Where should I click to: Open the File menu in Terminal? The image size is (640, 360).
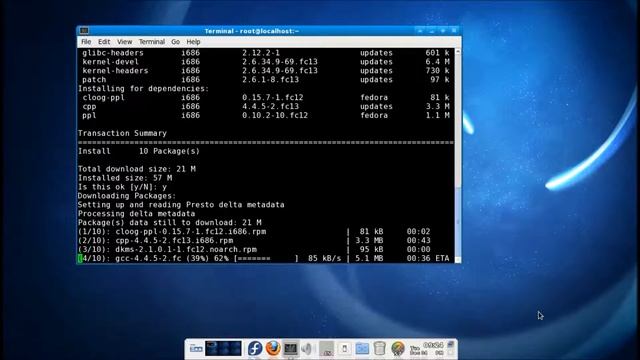pos(86,42)
